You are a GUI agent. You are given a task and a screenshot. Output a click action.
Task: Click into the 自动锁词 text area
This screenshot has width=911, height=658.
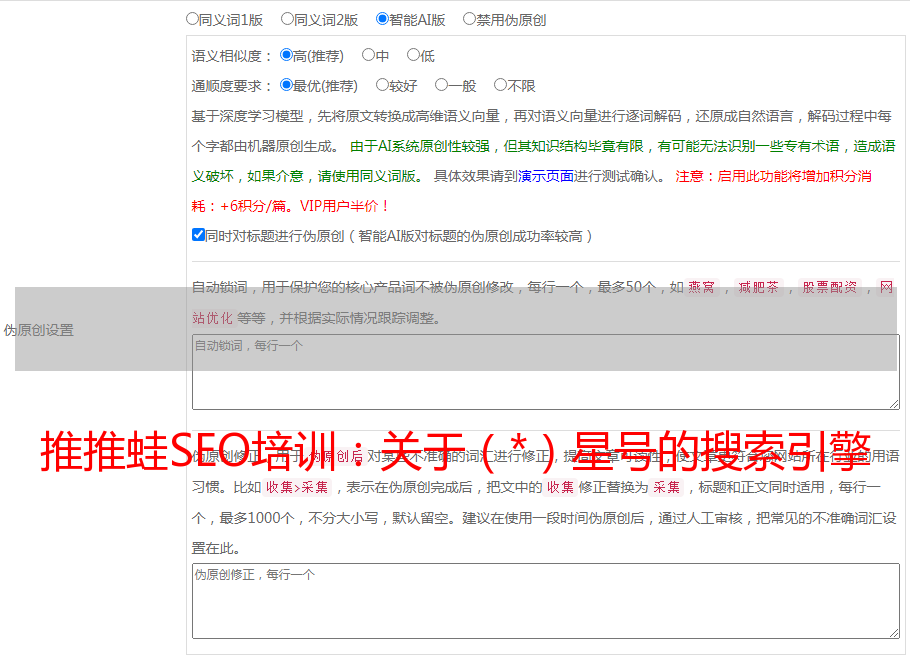coord(546,372)
